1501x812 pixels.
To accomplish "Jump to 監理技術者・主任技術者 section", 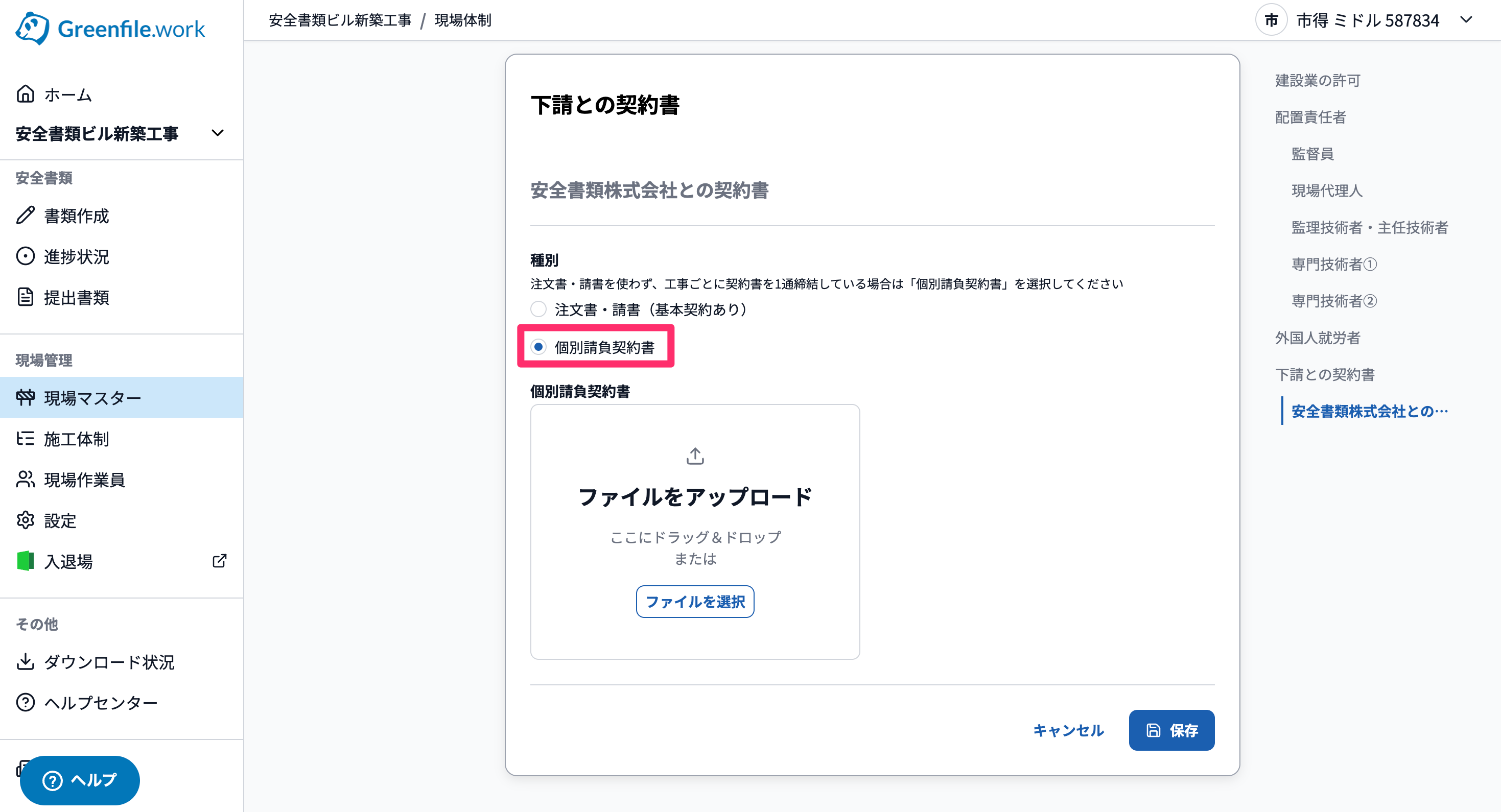I will click(x=1370, y=227).
